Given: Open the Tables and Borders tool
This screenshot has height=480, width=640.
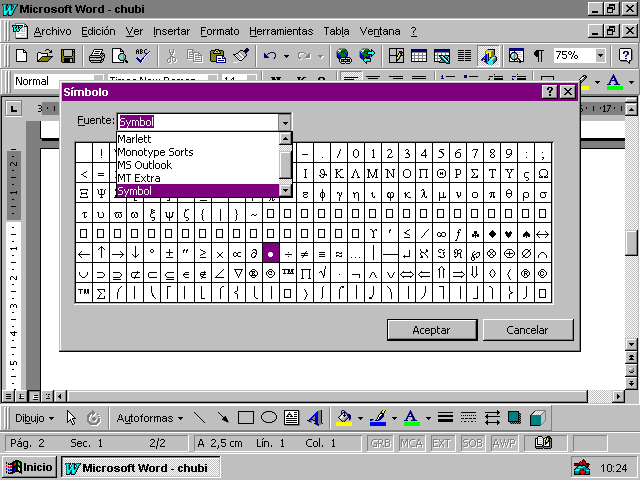Looking at the screenshot, I should 396,56.
